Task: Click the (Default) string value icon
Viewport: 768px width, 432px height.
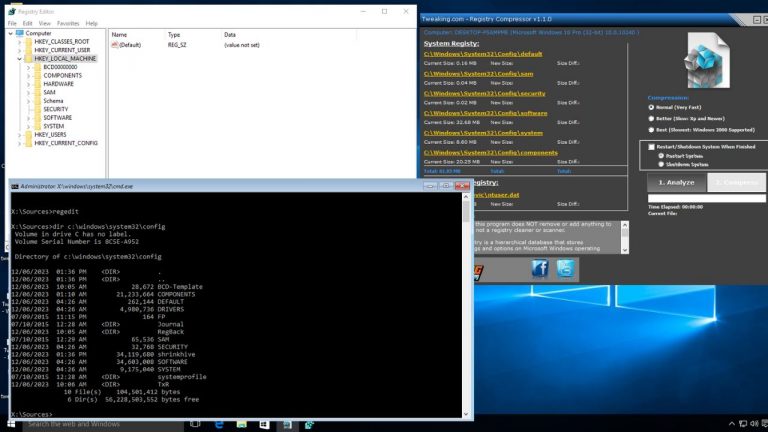Action: pyautogui.click(x=115, y=45)
